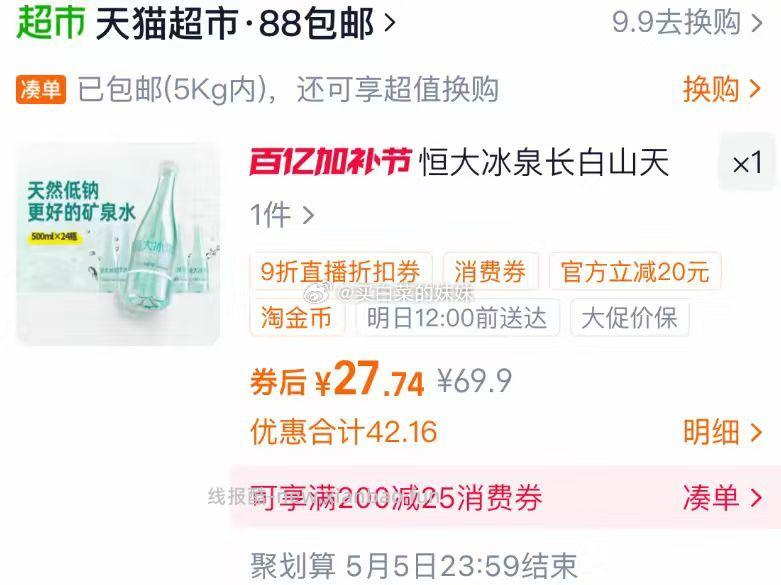Tap the 百亿加补节 promotion badge
This screenshot has width=781, height=585.
coord(330,162)
